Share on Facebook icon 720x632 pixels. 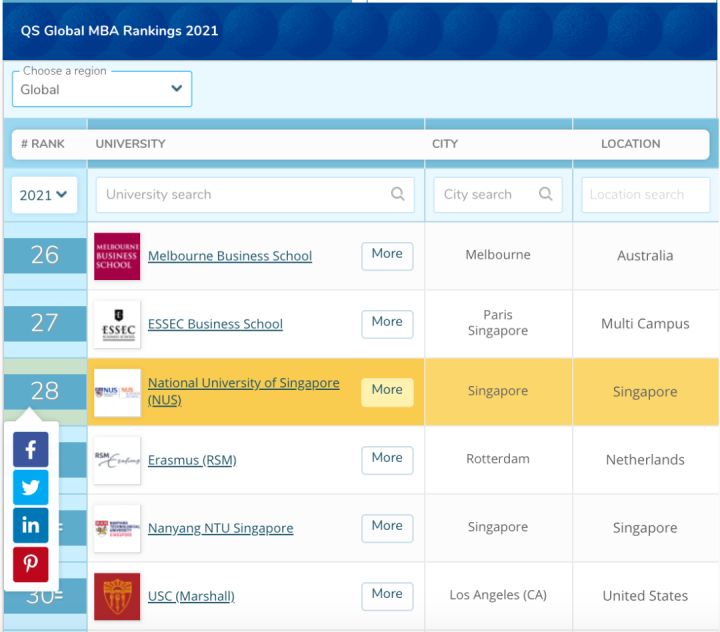pyautogui.click(x=30, y=449)
